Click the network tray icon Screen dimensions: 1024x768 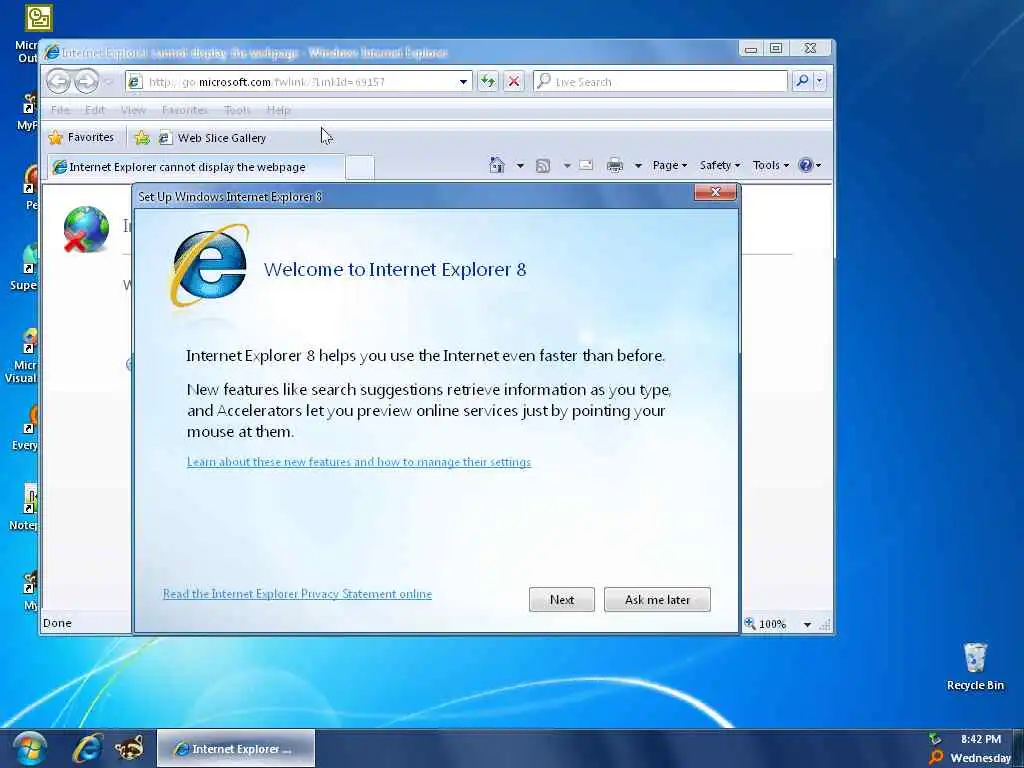coord(935,739)
